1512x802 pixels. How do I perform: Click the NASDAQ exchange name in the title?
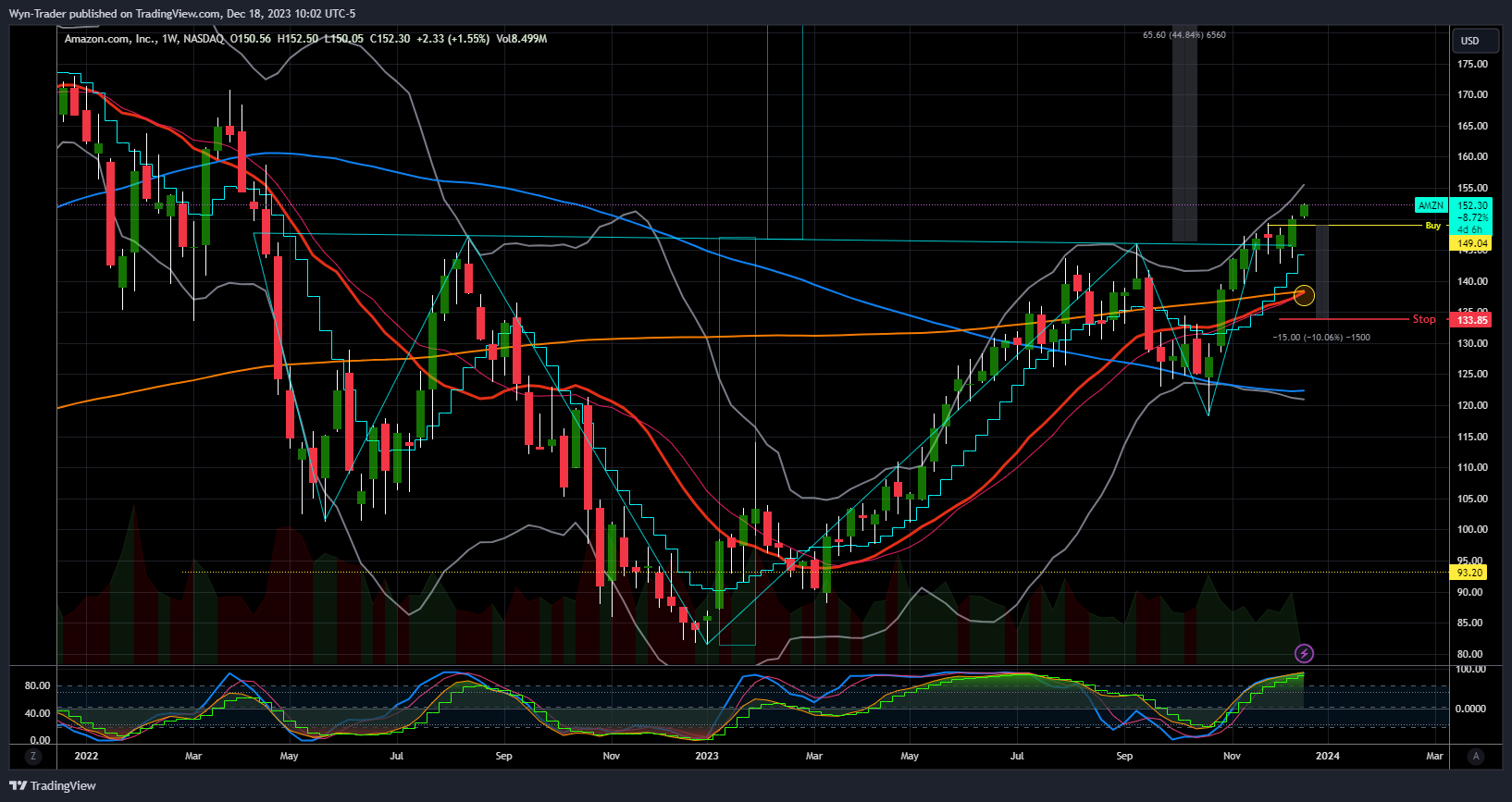click(204, 39)
